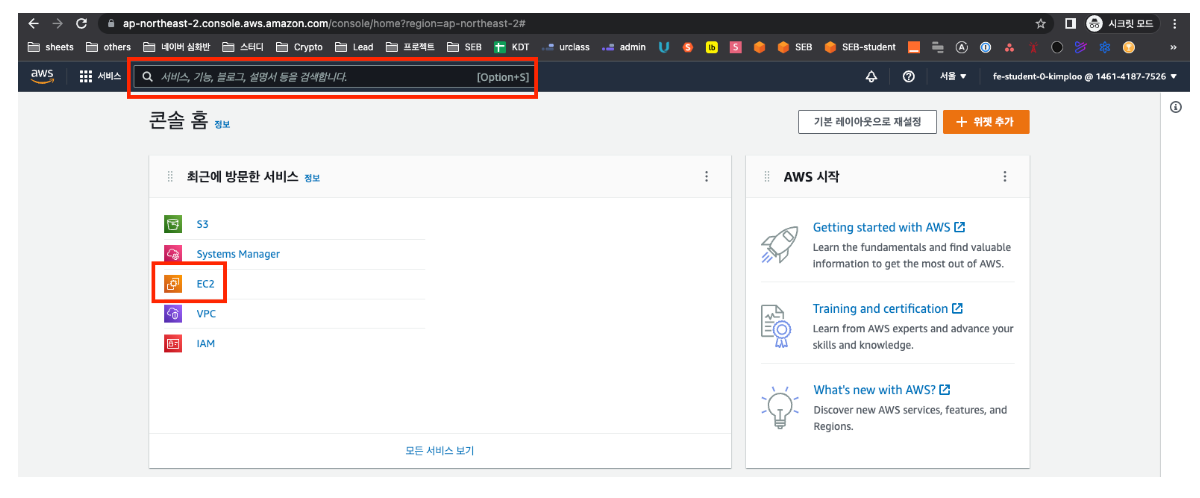
Task: Expand the 서울 region dropdown
Action: click(x=953, y=76)
